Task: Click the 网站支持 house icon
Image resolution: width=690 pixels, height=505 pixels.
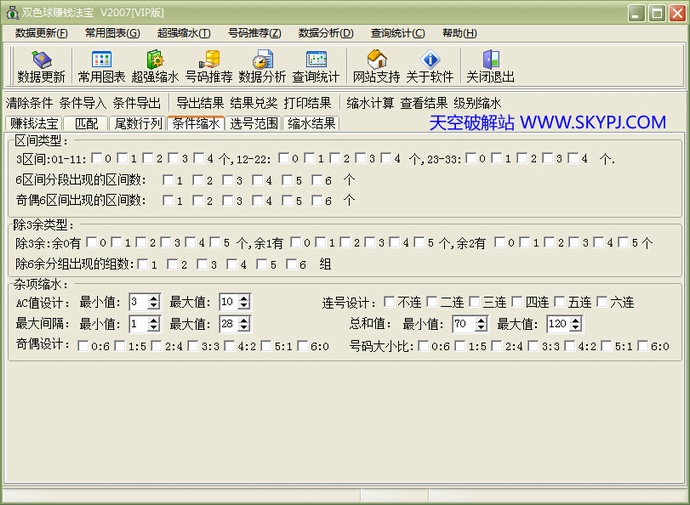Action: tap(376, 67)
